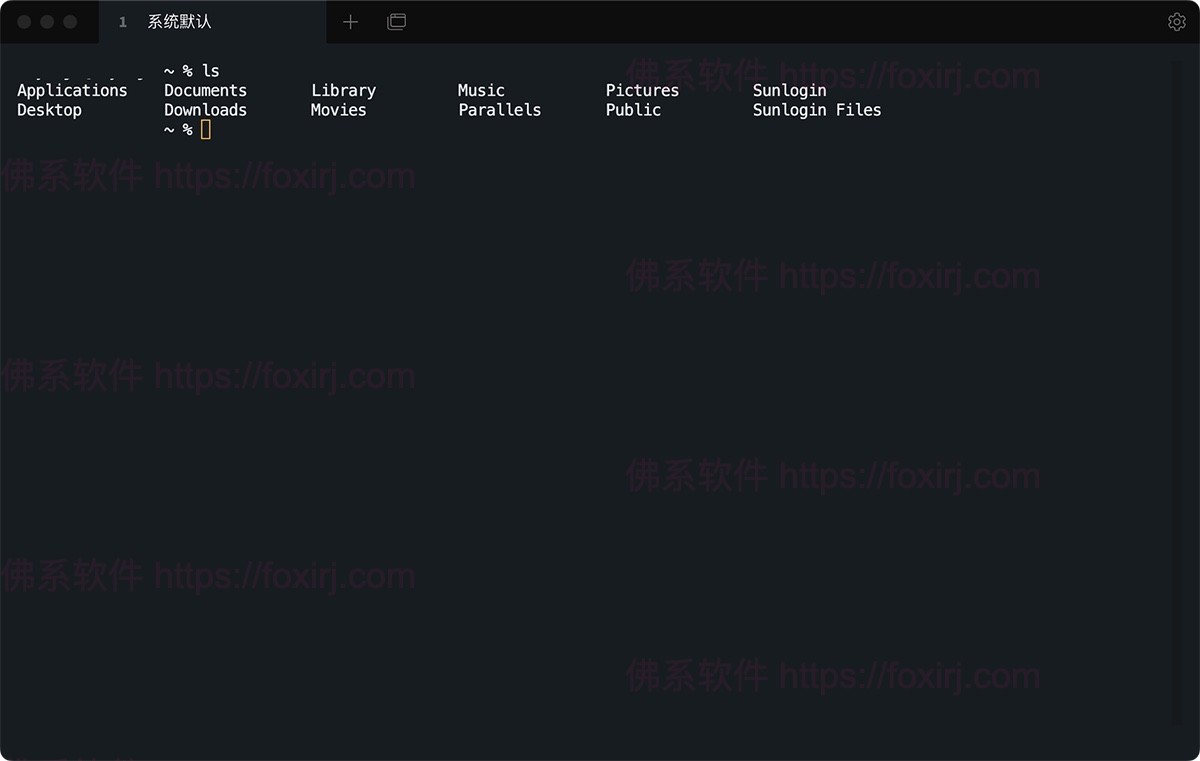Open the tab overview icon on the tab bar

tap(396, 21)
